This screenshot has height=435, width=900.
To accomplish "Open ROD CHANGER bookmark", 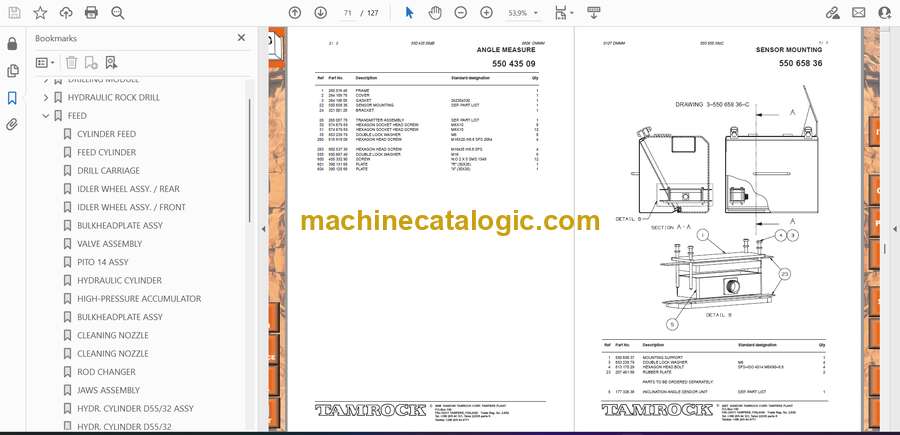I will pos(106,372).
